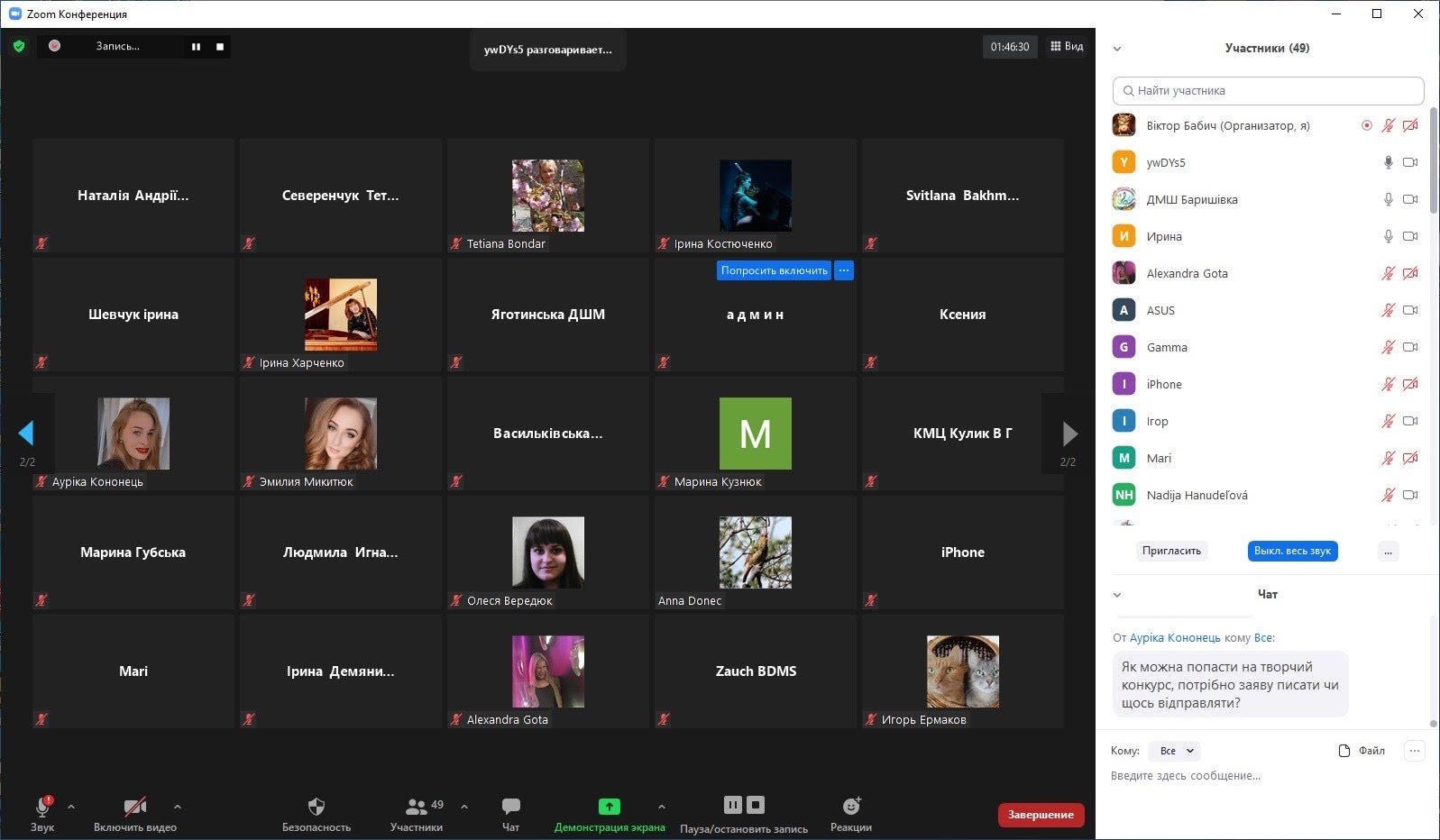Toggle camera with Включить видео button
Viewport: 1440px width, 840px height.
point(135,807)
